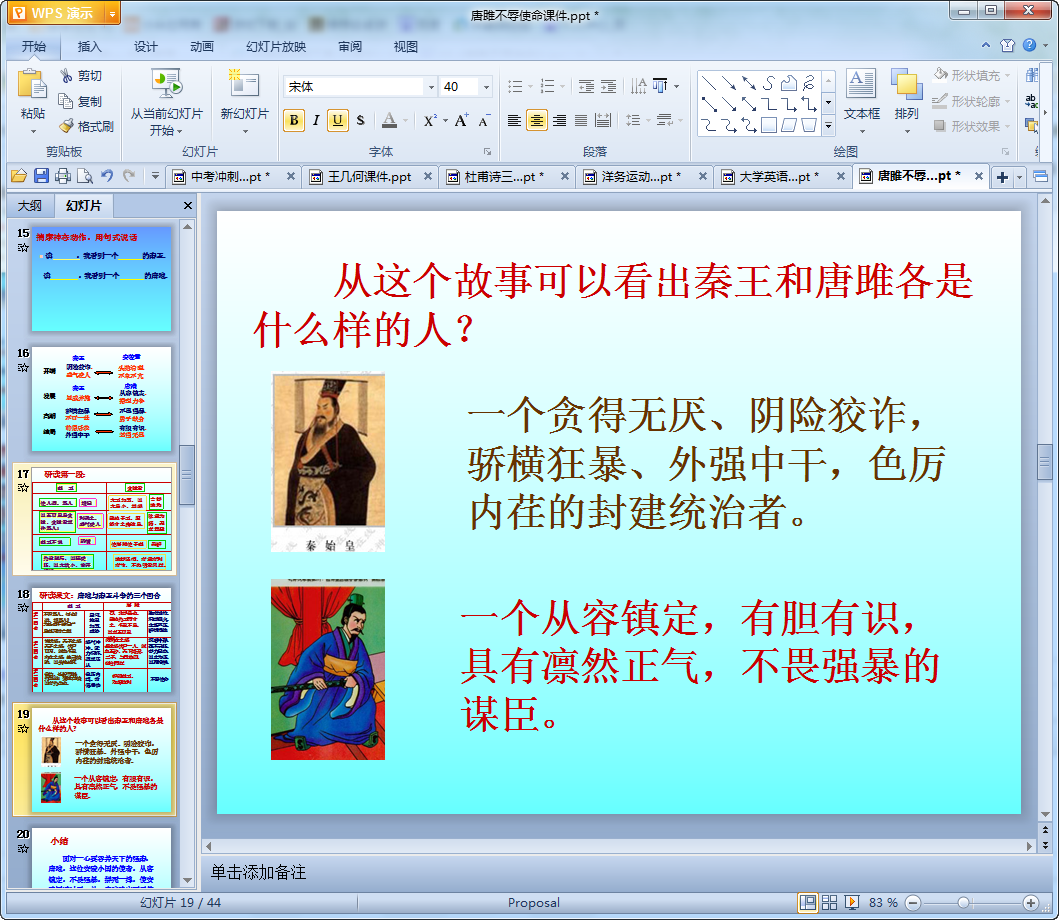
Task: Open the font name 宋体 dropdown
Action: point(431,86)
